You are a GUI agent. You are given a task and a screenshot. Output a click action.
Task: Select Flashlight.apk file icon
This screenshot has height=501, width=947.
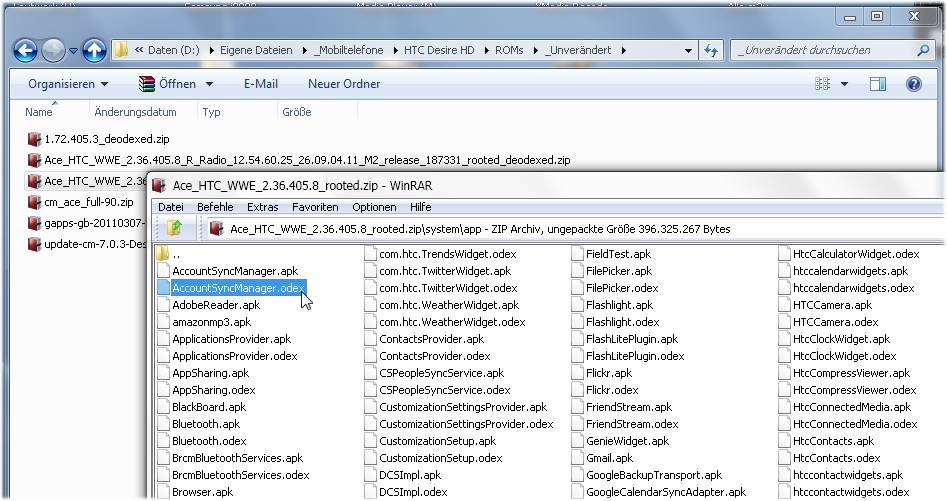pos(577,305)
